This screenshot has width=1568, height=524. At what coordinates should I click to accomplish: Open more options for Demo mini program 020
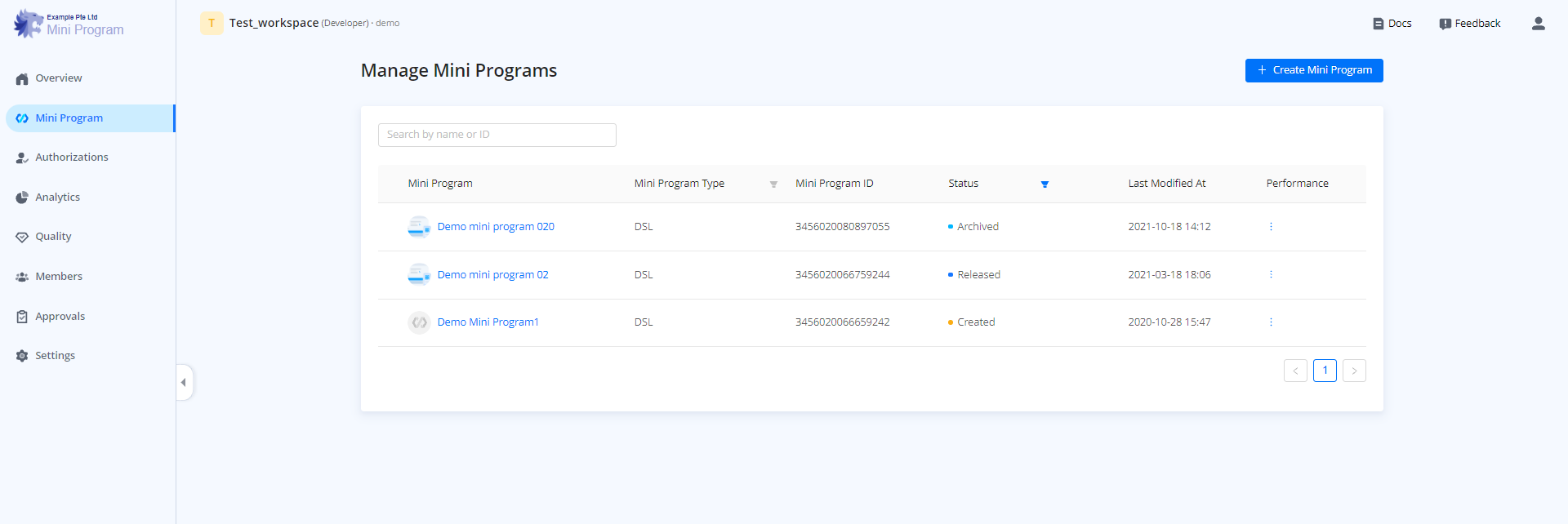(x=1271, y=227)
